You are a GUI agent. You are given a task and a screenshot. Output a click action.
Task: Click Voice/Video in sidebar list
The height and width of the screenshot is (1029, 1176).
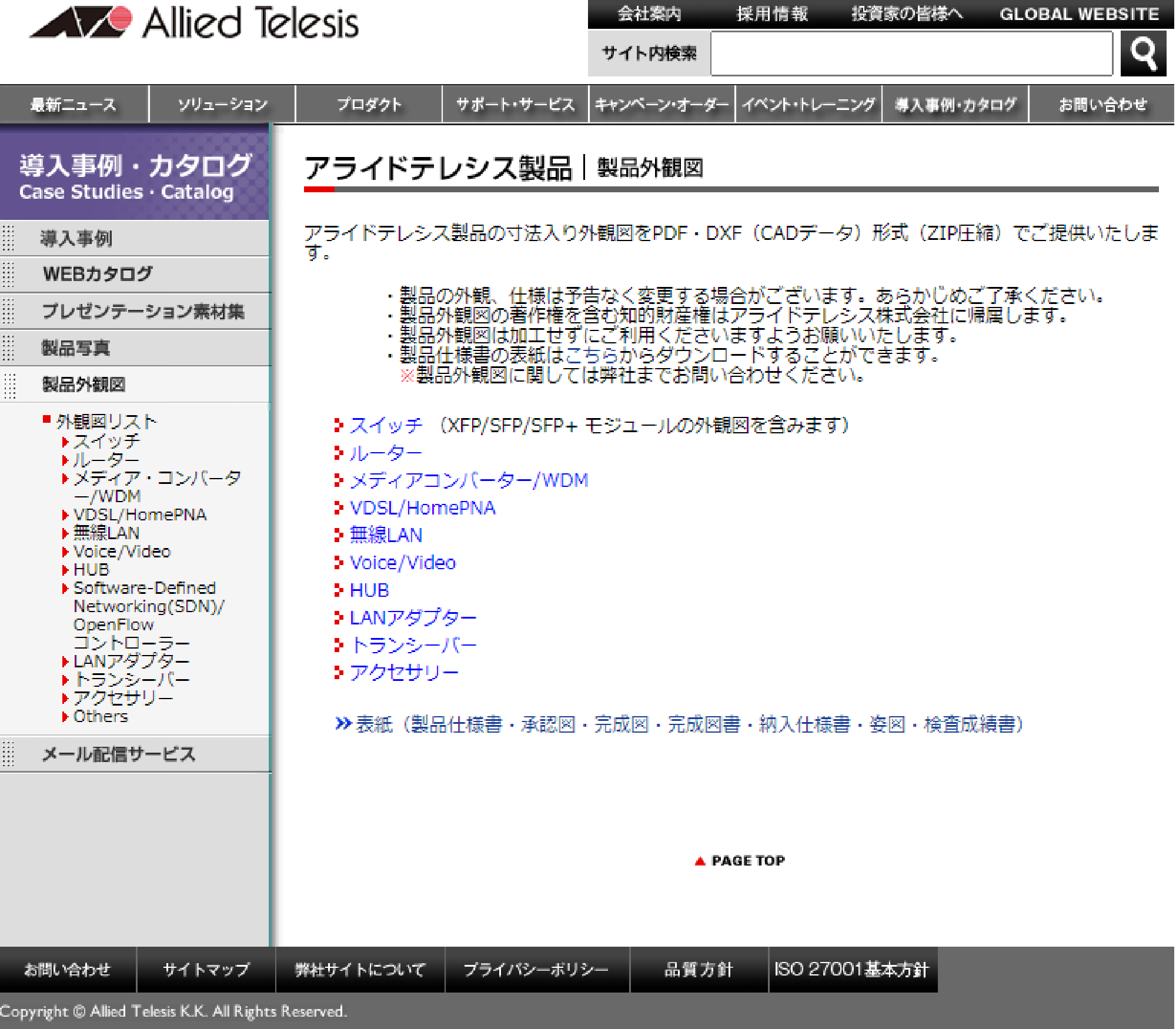[x=122, y=551]
